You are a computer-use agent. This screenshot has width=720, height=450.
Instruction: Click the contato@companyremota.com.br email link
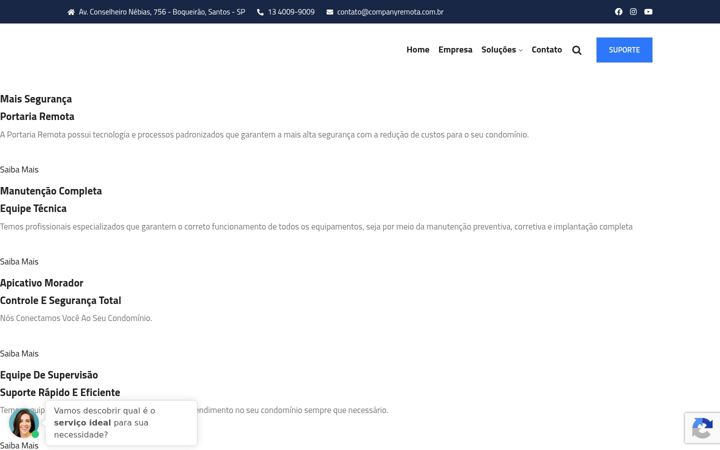[x=390, y=12]
